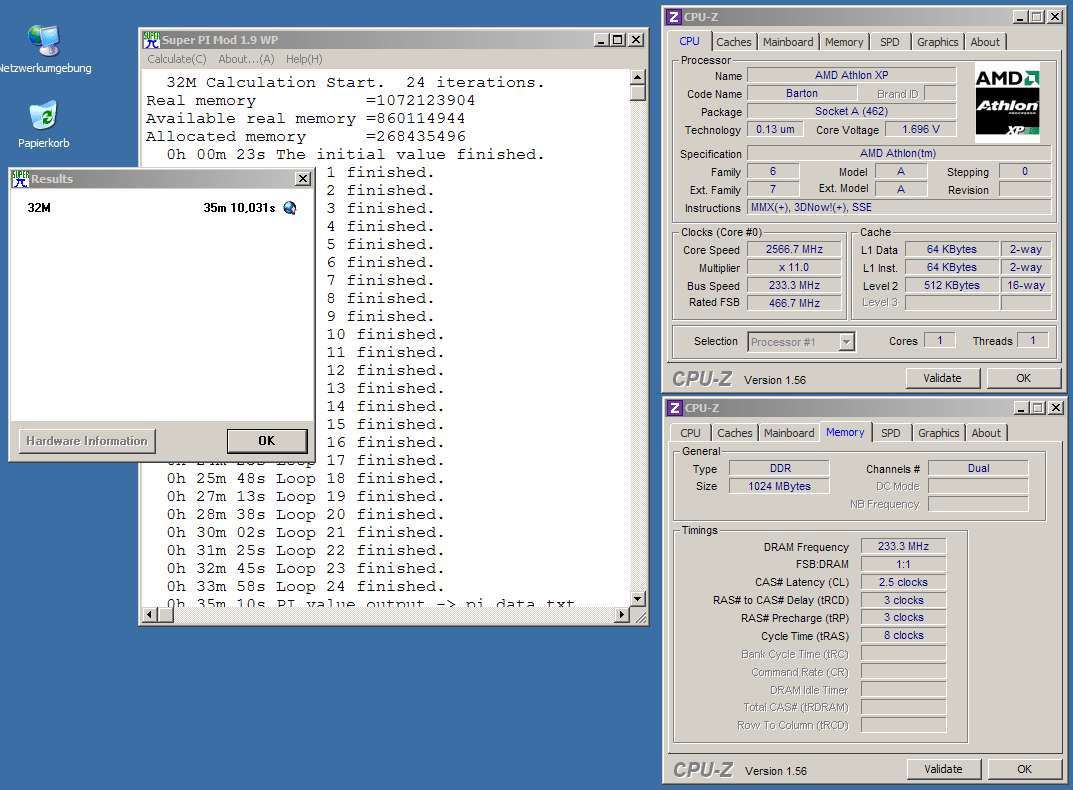
Task: Click the Super PI horizontal scrollbar left arrow
Action: pos(150,615)
